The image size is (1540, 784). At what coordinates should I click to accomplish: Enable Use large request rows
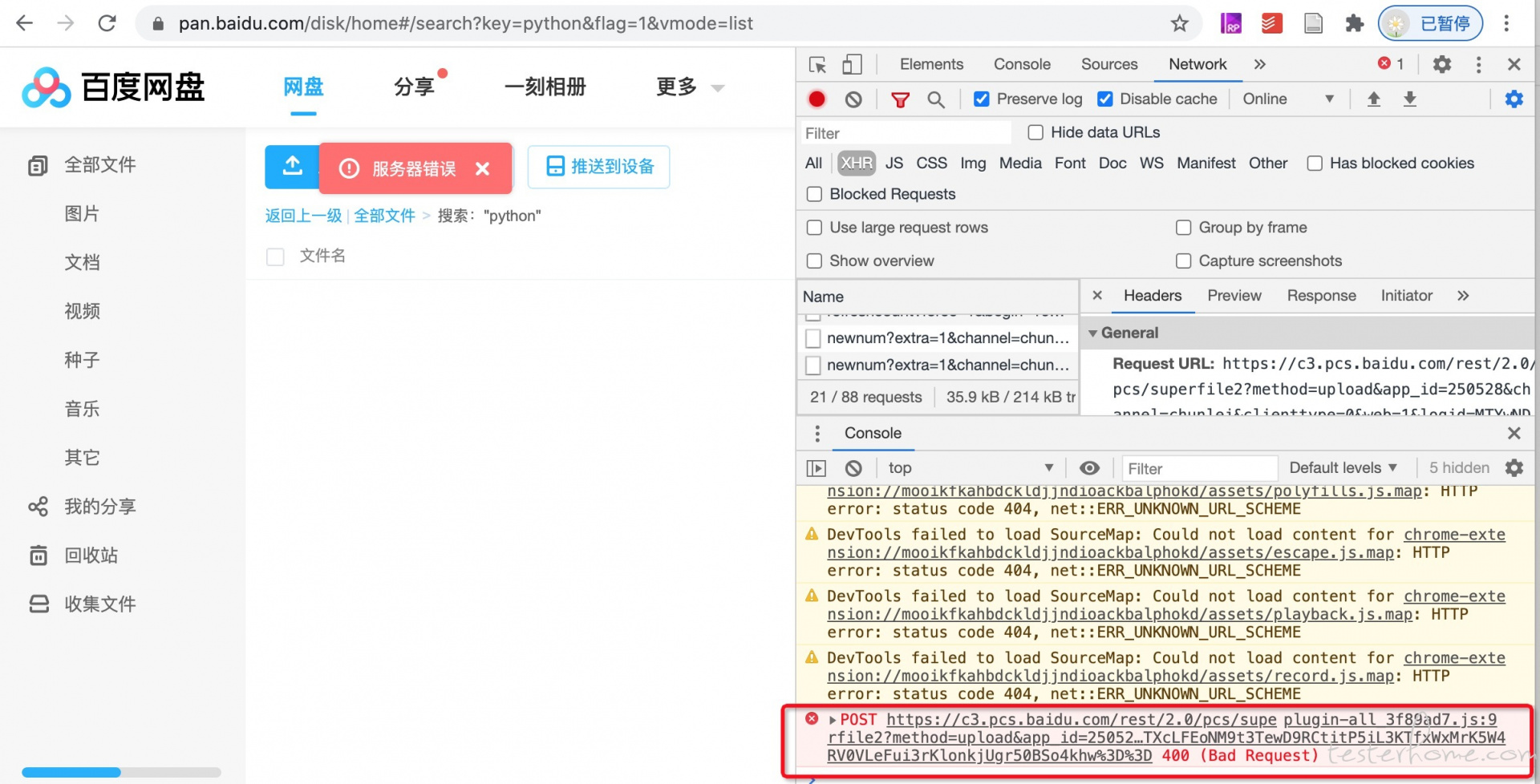click(x=814, y=228)
